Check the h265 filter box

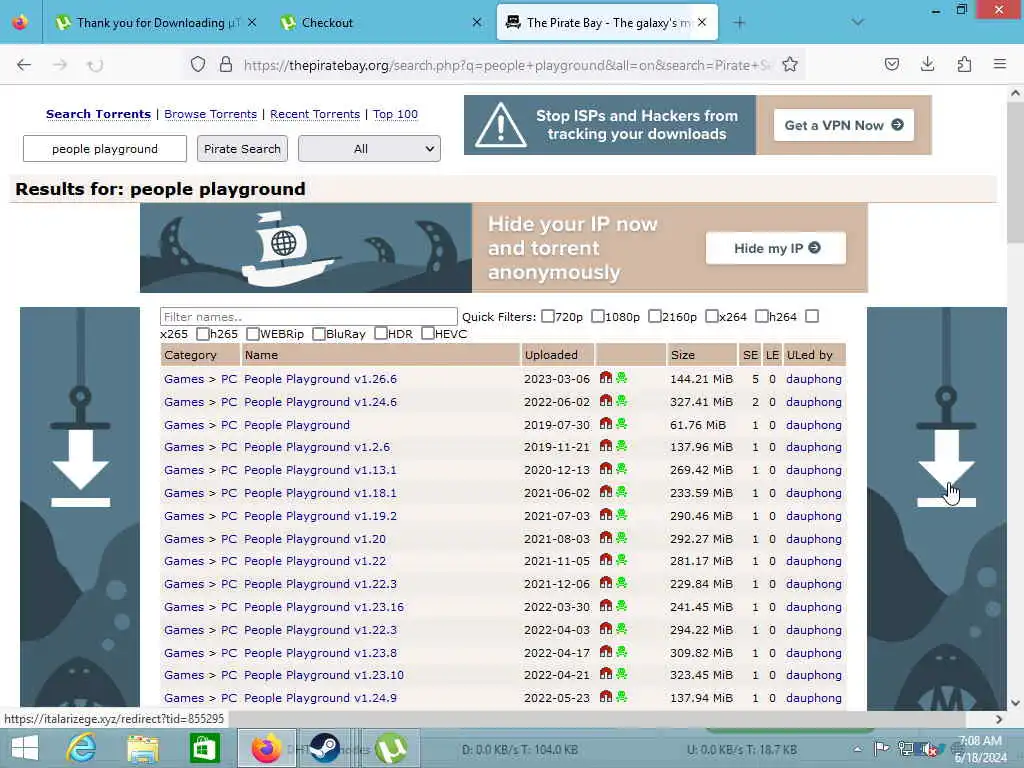tap(202, 334)
